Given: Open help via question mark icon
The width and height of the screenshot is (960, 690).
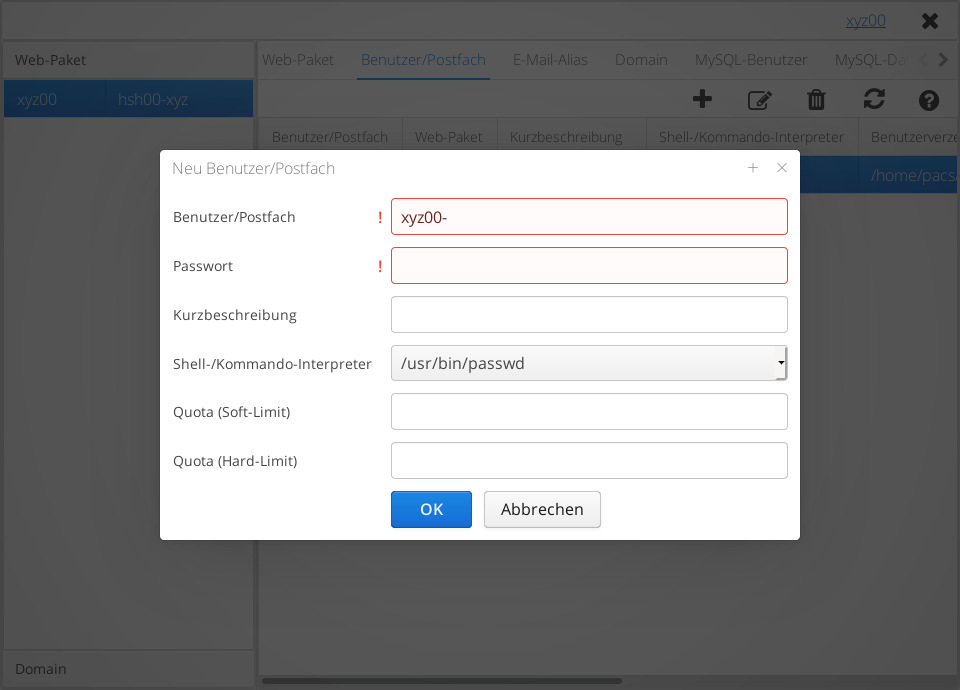Looking at the screenshot, I should 928,99.
